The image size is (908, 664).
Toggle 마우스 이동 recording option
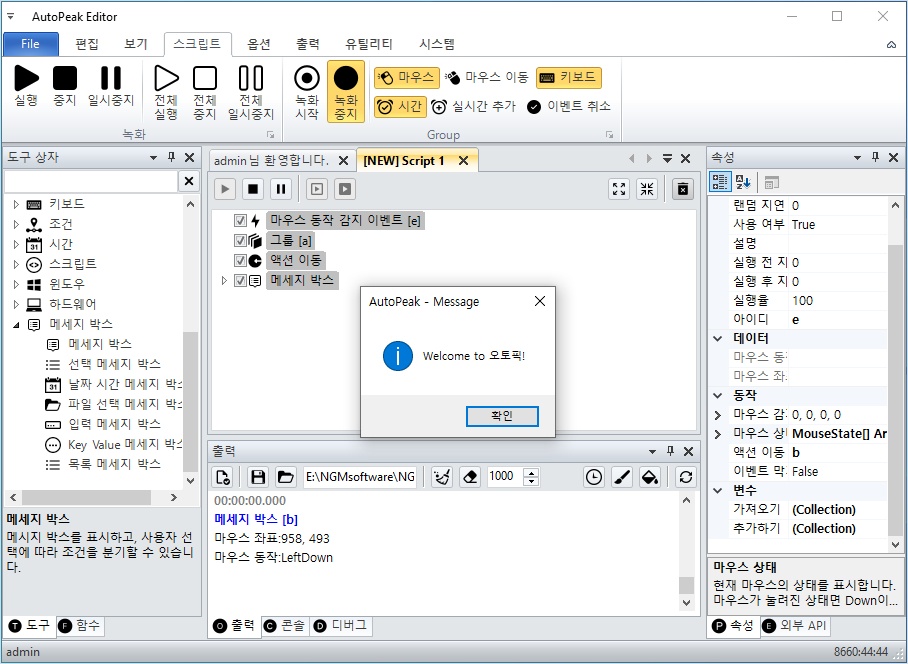[487, 78]
